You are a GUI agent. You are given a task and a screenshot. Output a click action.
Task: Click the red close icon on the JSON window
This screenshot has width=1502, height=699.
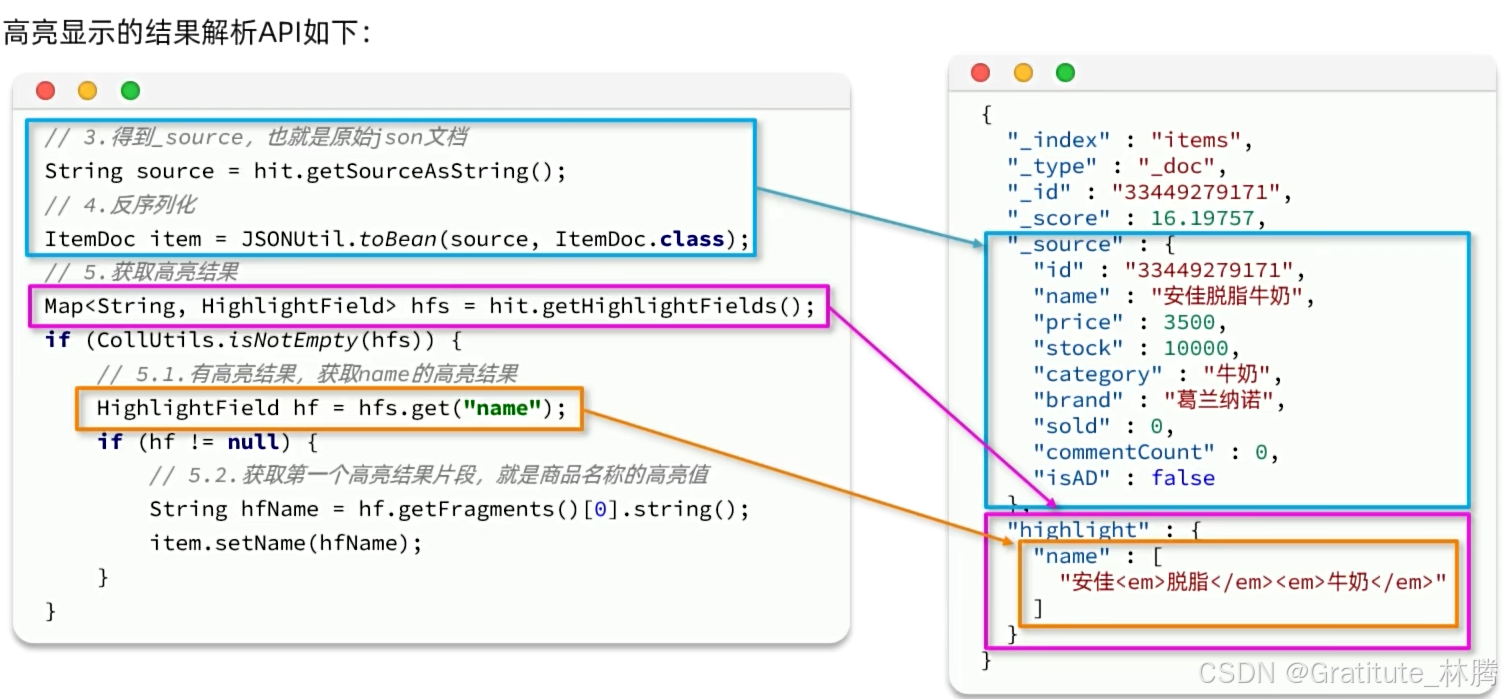coord(980,72)
